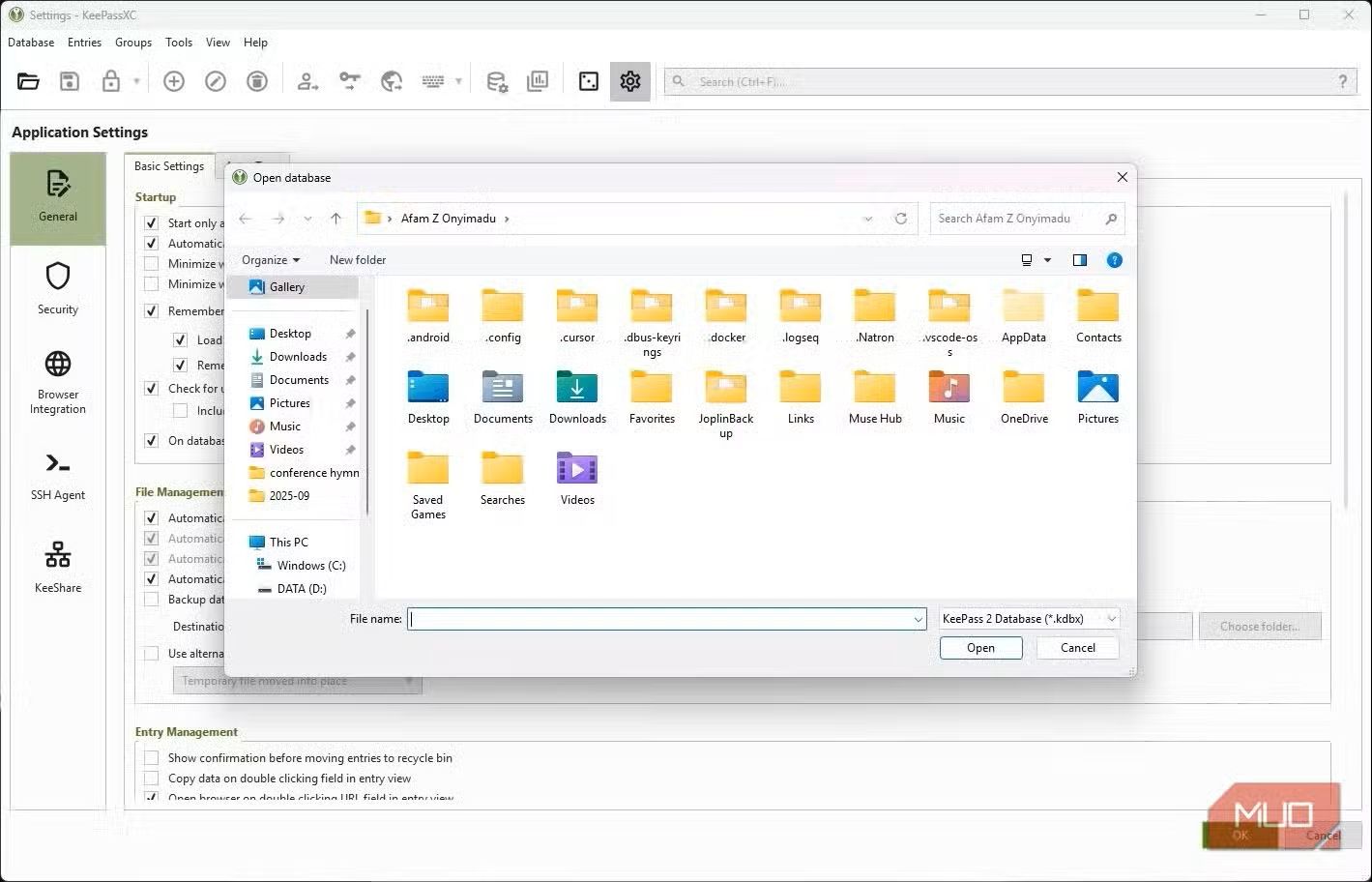The image size is (1372, 882).
Task: Click the Delete Entry trash icon
Action: pos(257,81)
